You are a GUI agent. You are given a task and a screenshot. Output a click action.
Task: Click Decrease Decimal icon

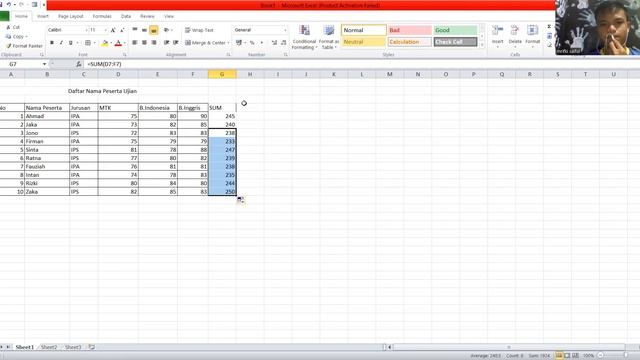(284, 43)
